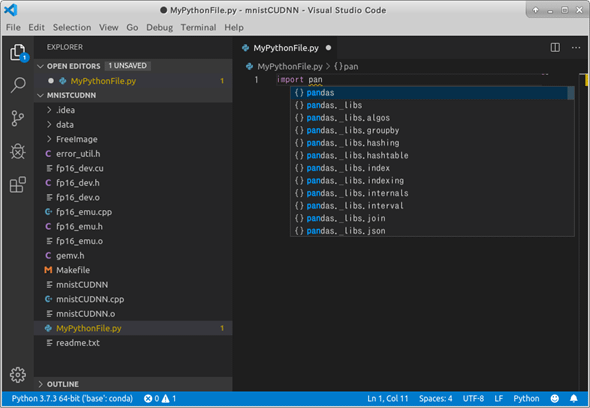Change the Python language mode
Image resolution: width=590 pixels, height=408 pixels.
pos(526,399)
